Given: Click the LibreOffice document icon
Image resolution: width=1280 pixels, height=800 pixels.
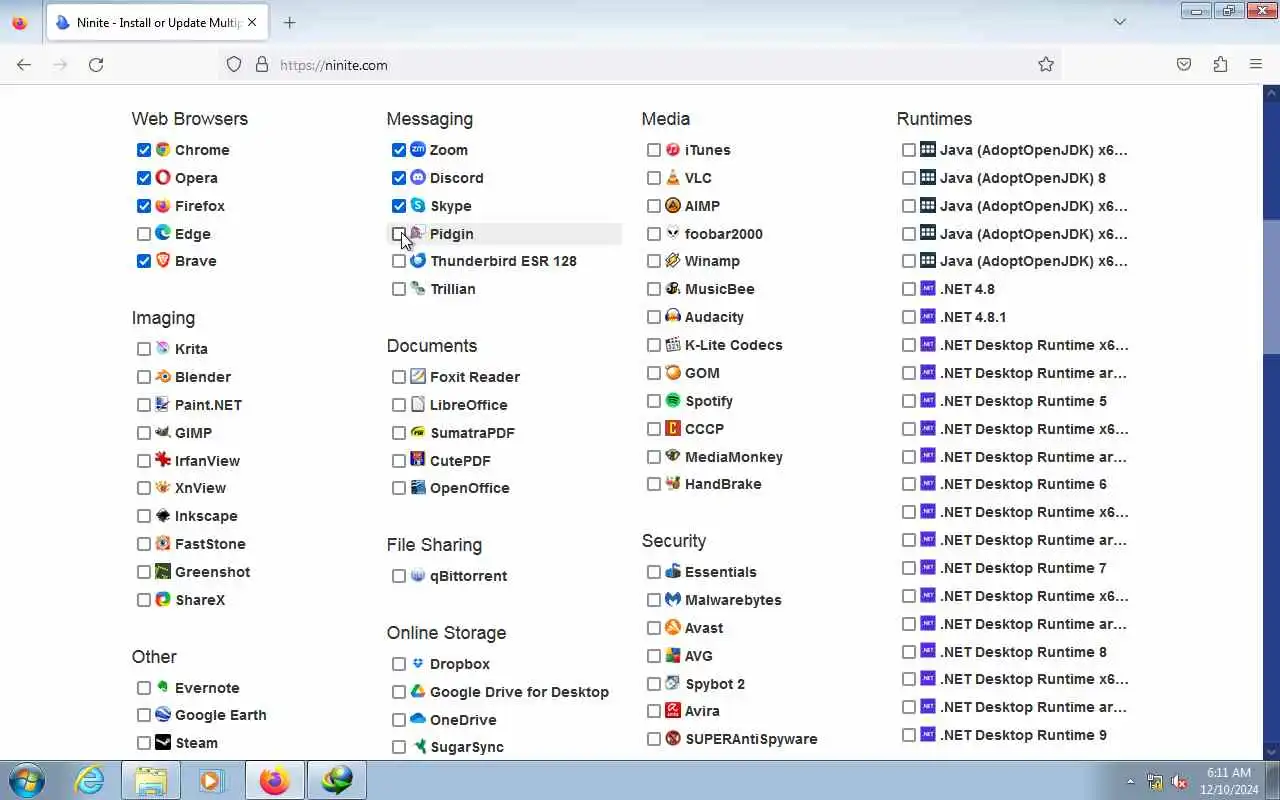Looking at the screenshot, I should coord(418,404).
